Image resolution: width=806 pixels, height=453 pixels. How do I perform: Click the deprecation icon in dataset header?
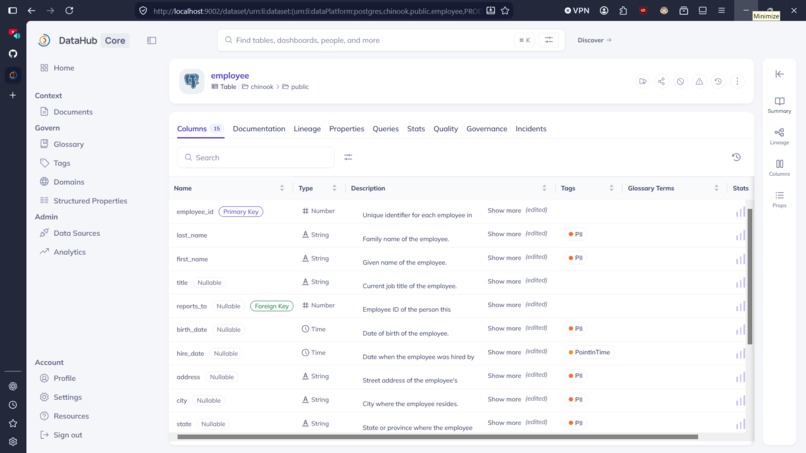tap(680, 81)
